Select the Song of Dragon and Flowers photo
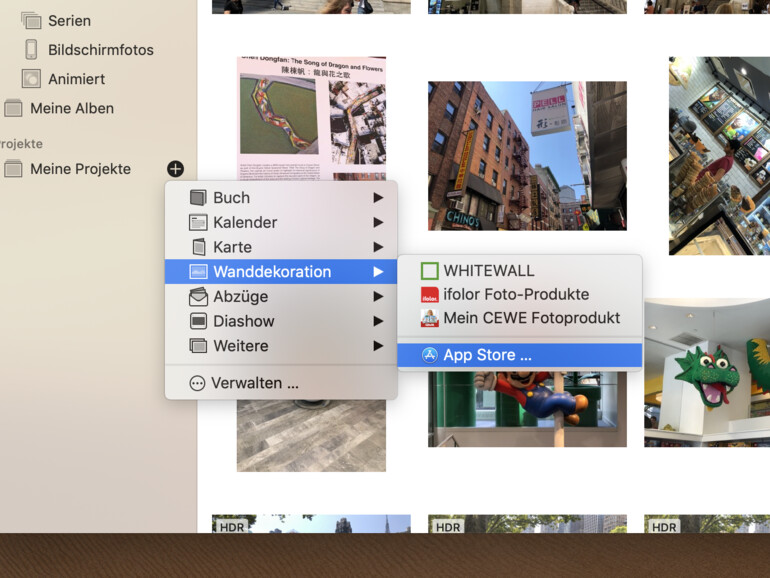770x578 pixels. tap(311, 118)
